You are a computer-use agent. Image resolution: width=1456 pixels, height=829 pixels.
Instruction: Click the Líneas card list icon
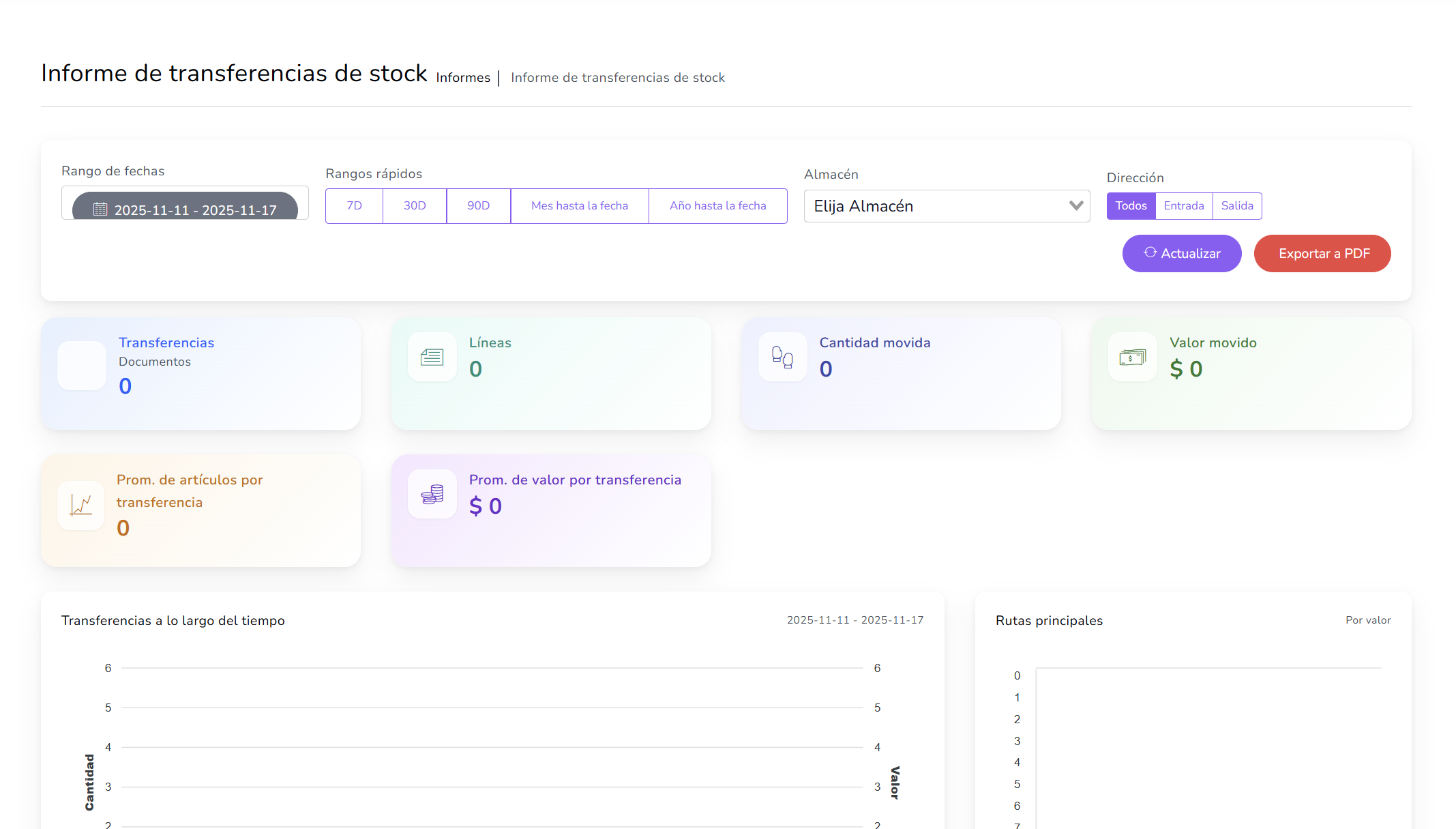[432, 357]
